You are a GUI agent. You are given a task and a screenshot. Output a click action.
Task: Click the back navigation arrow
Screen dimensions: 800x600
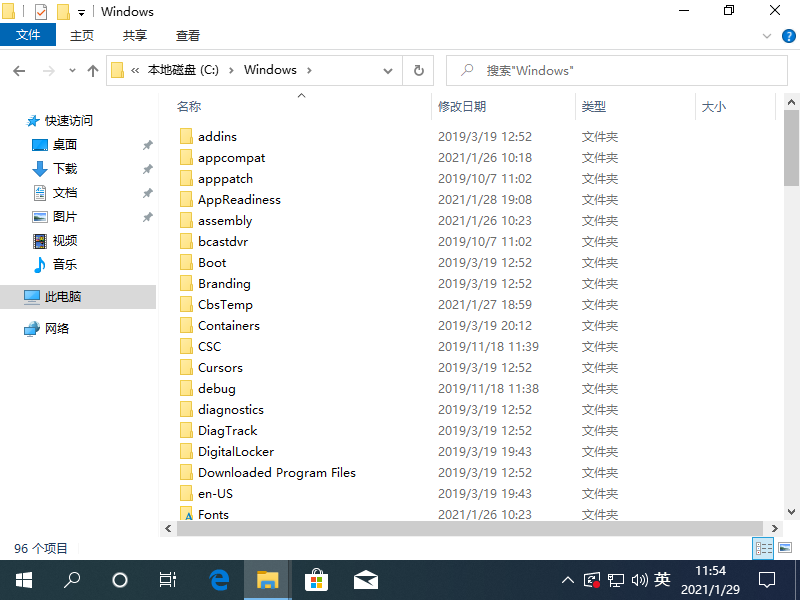coord(19,70)
